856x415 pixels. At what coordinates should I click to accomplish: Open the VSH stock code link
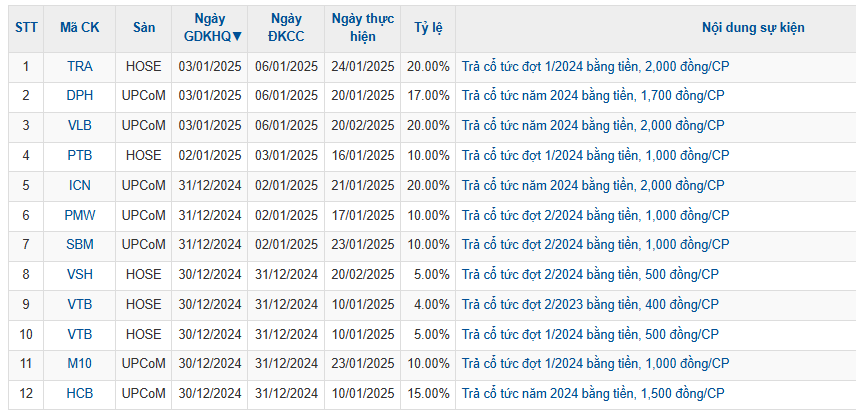click(80, 274)
